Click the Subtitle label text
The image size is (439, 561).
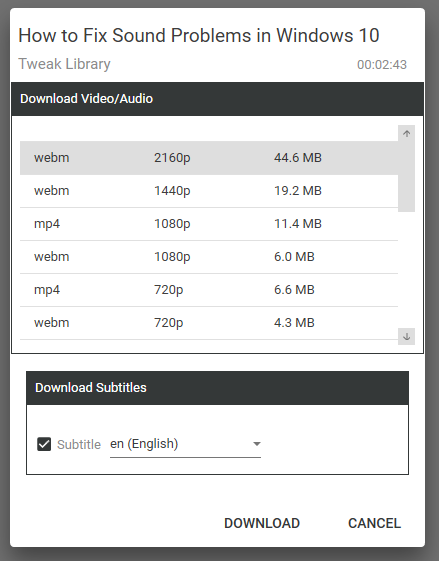[79, 444]
